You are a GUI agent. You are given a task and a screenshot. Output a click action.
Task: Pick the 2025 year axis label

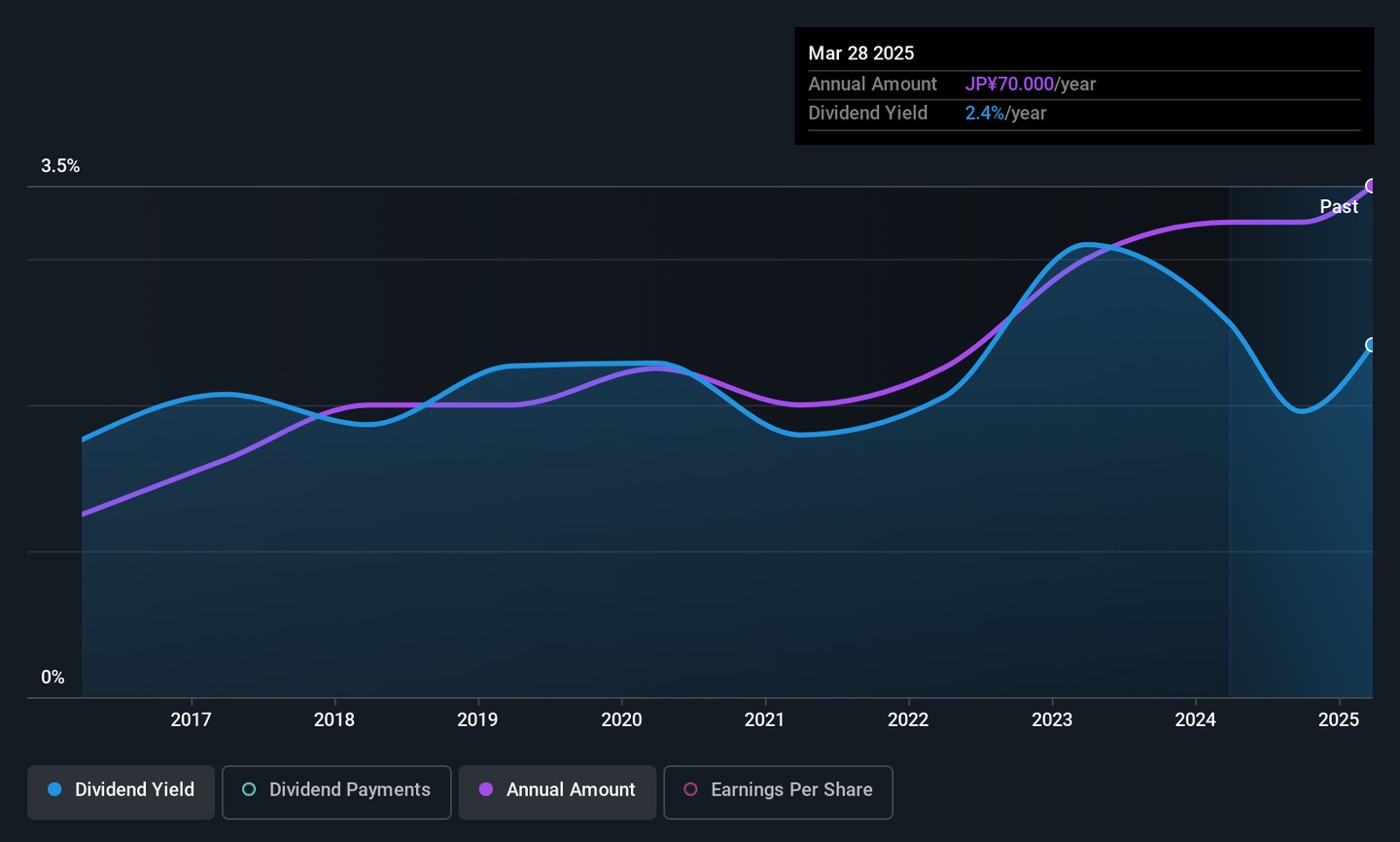1339,719
